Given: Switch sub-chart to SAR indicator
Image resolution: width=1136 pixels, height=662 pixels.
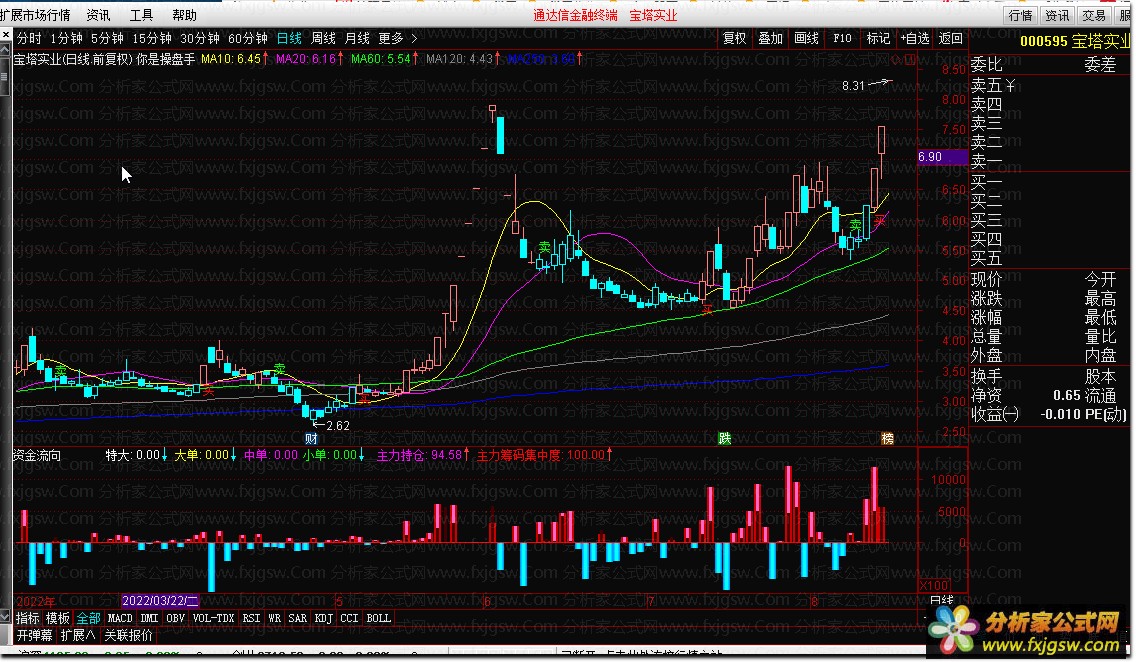Looking at the screenshot, I should tap(298, 618).
